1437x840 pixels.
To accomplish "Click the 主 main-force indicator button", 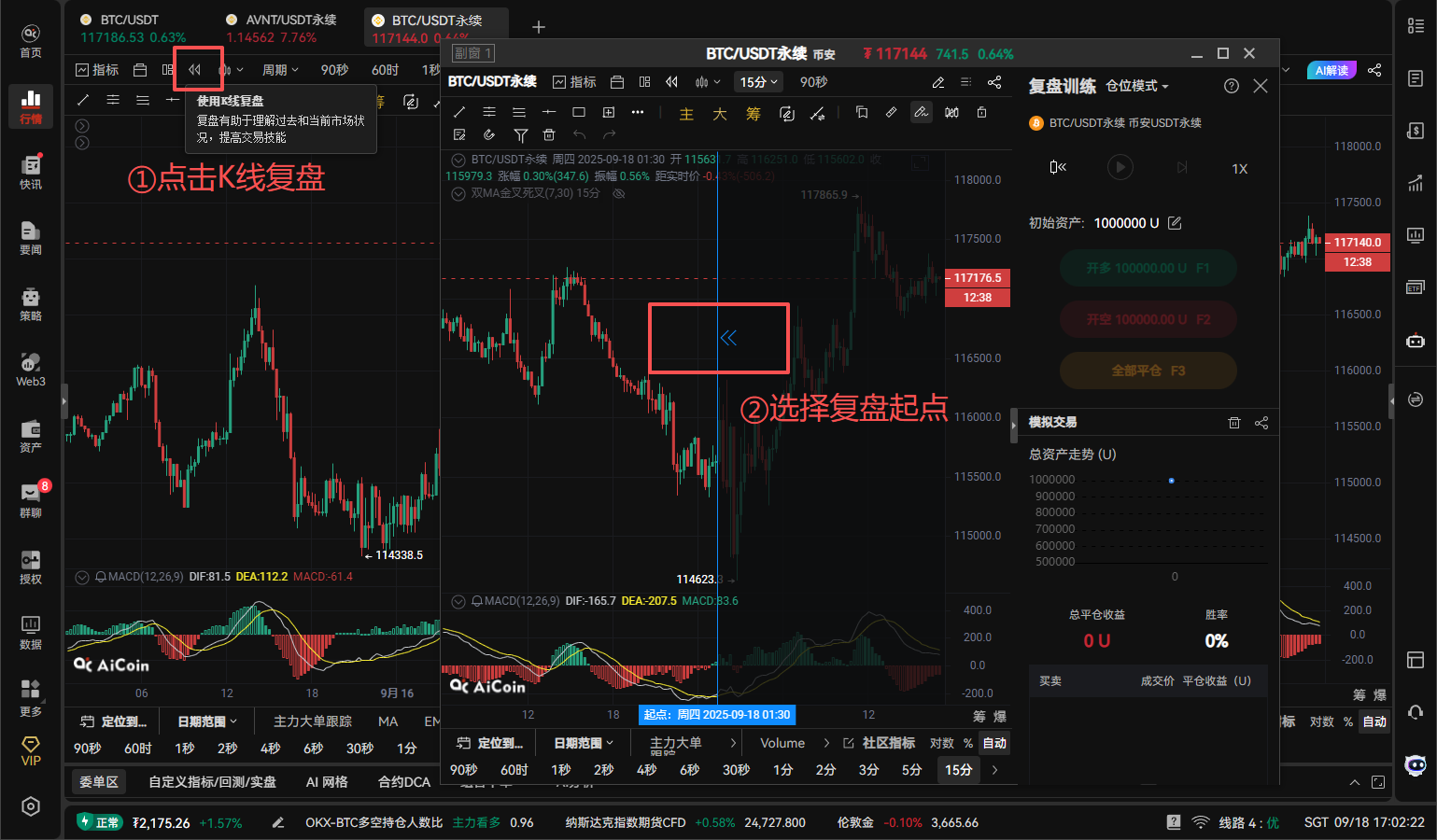I will click(686, 114).
